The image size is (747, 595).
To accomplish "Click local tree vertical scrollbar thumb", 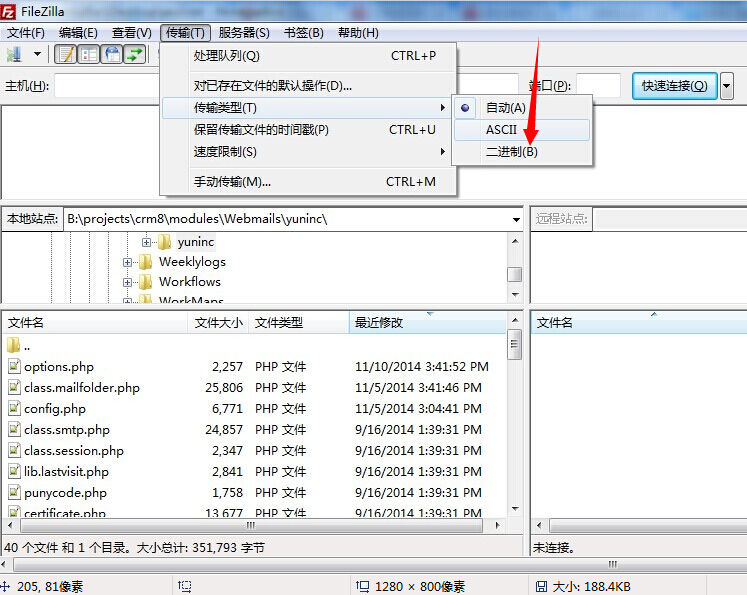I will (515, 275).
